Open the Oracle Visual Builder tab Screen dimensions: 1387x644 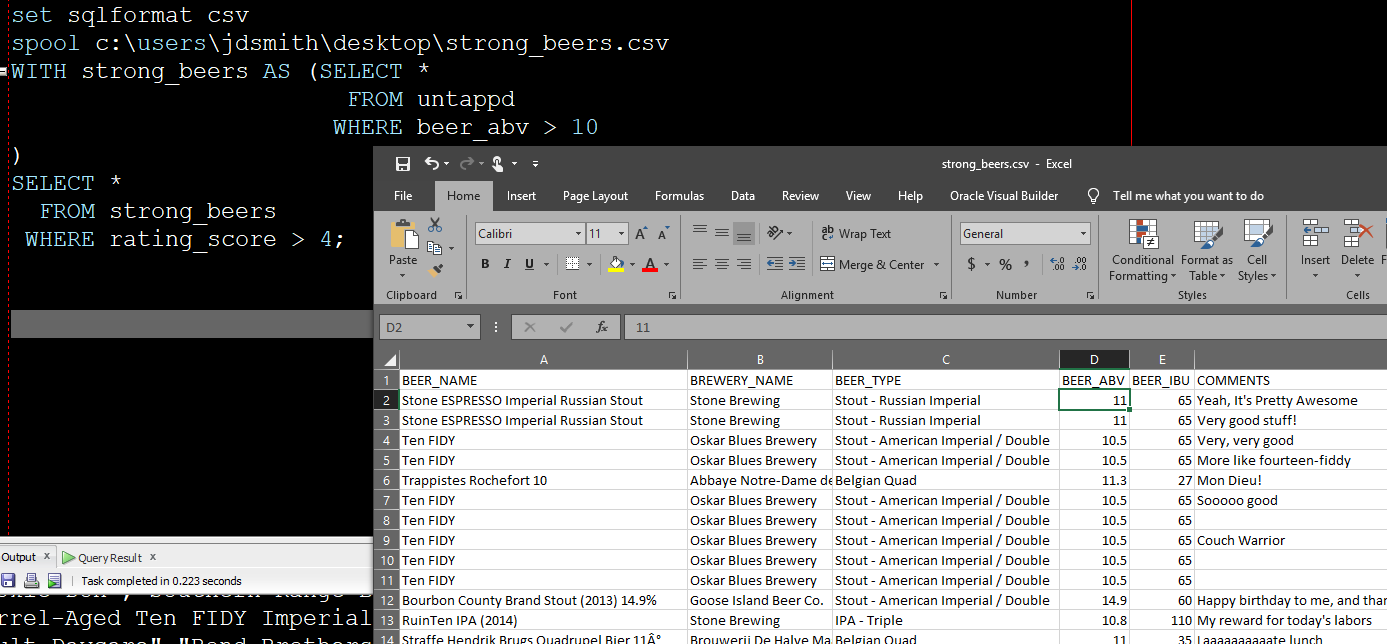[x=1004, y=196]
